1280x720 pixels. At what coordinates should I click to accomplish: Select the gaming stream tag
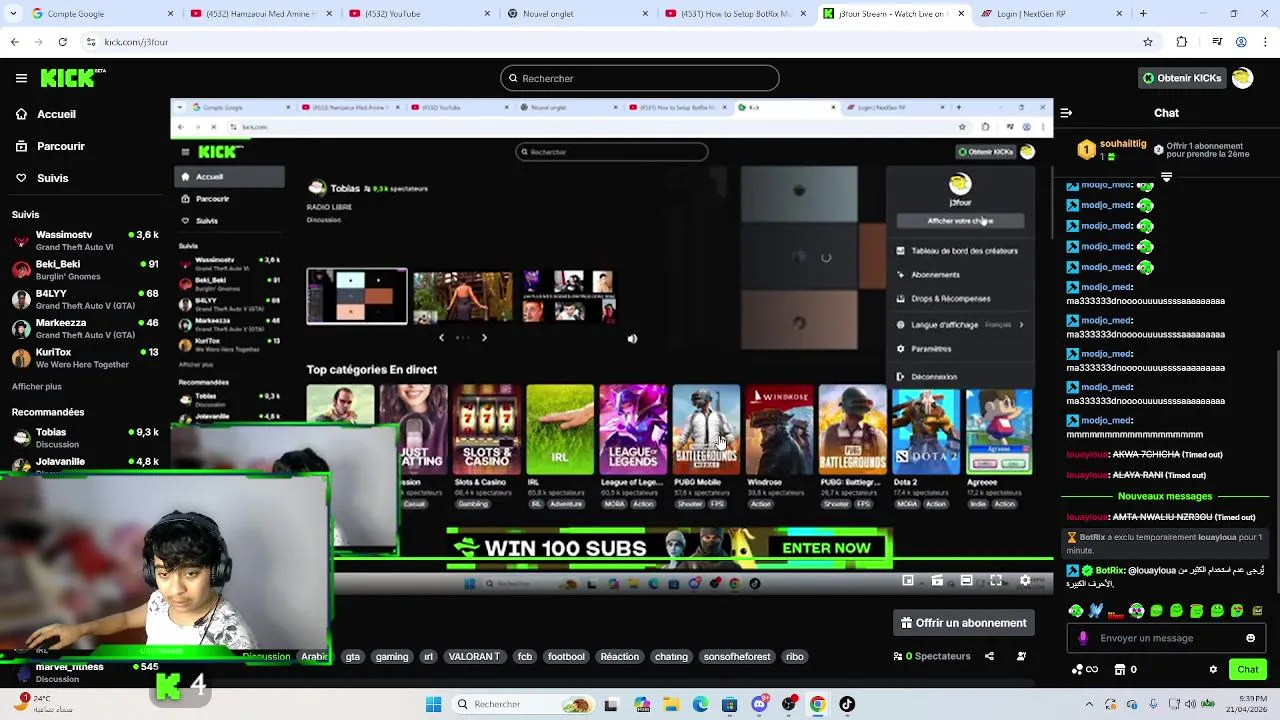click(392, 656)
